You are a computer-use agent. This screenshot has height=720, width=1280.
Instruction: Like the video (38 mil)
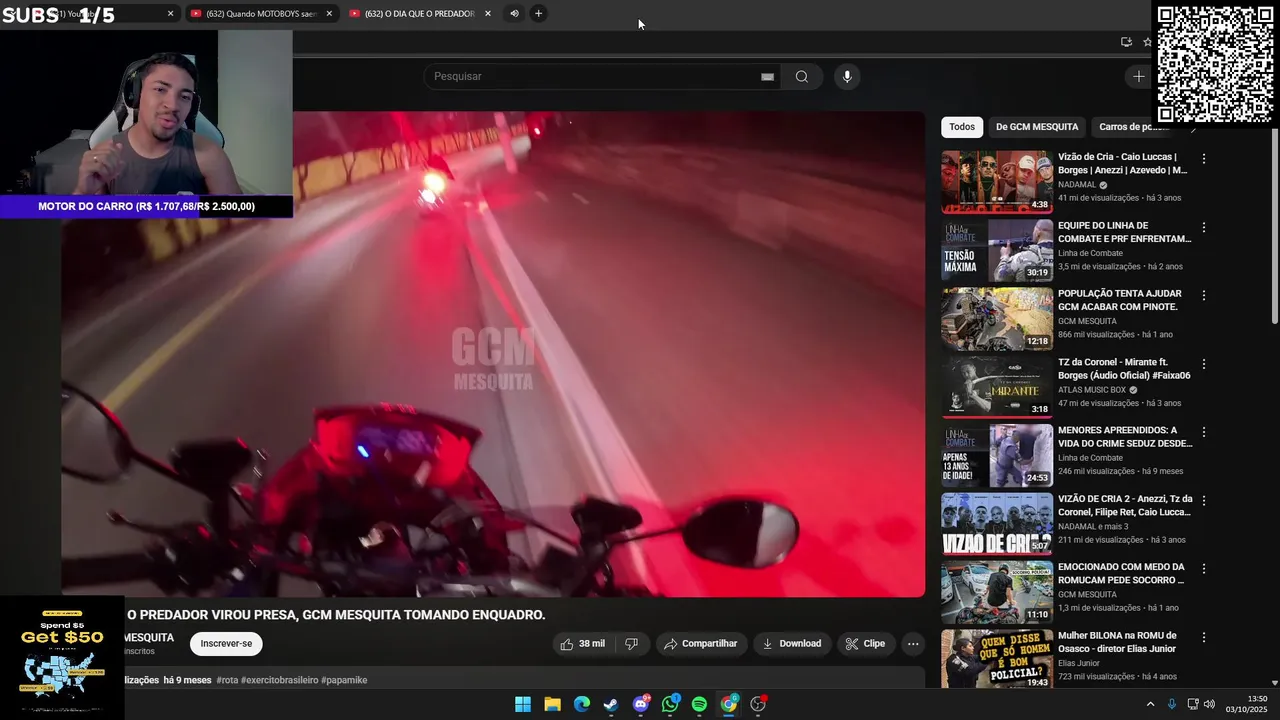(583, 644)
